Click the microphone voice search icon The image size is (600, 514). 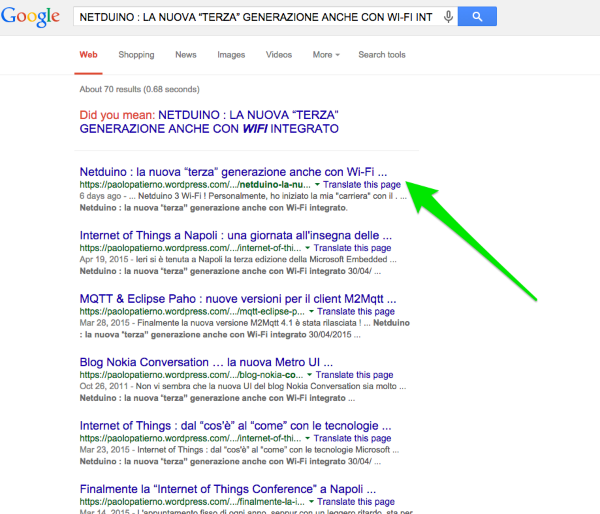pyautogui.click(x=447, y=17)
